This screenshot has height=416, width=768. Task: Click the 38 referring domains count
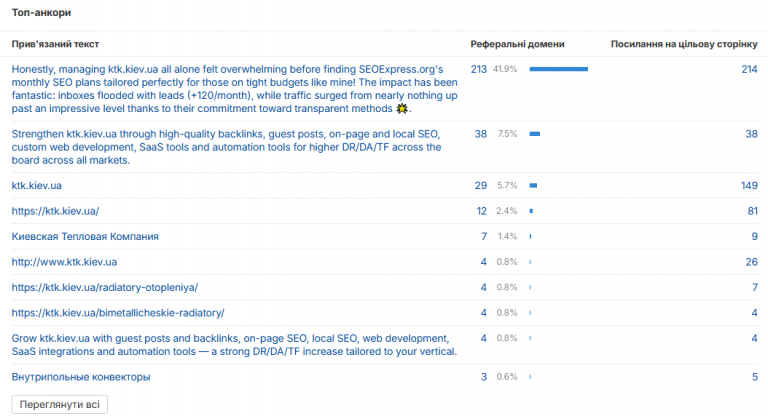(x=480, y=134)
